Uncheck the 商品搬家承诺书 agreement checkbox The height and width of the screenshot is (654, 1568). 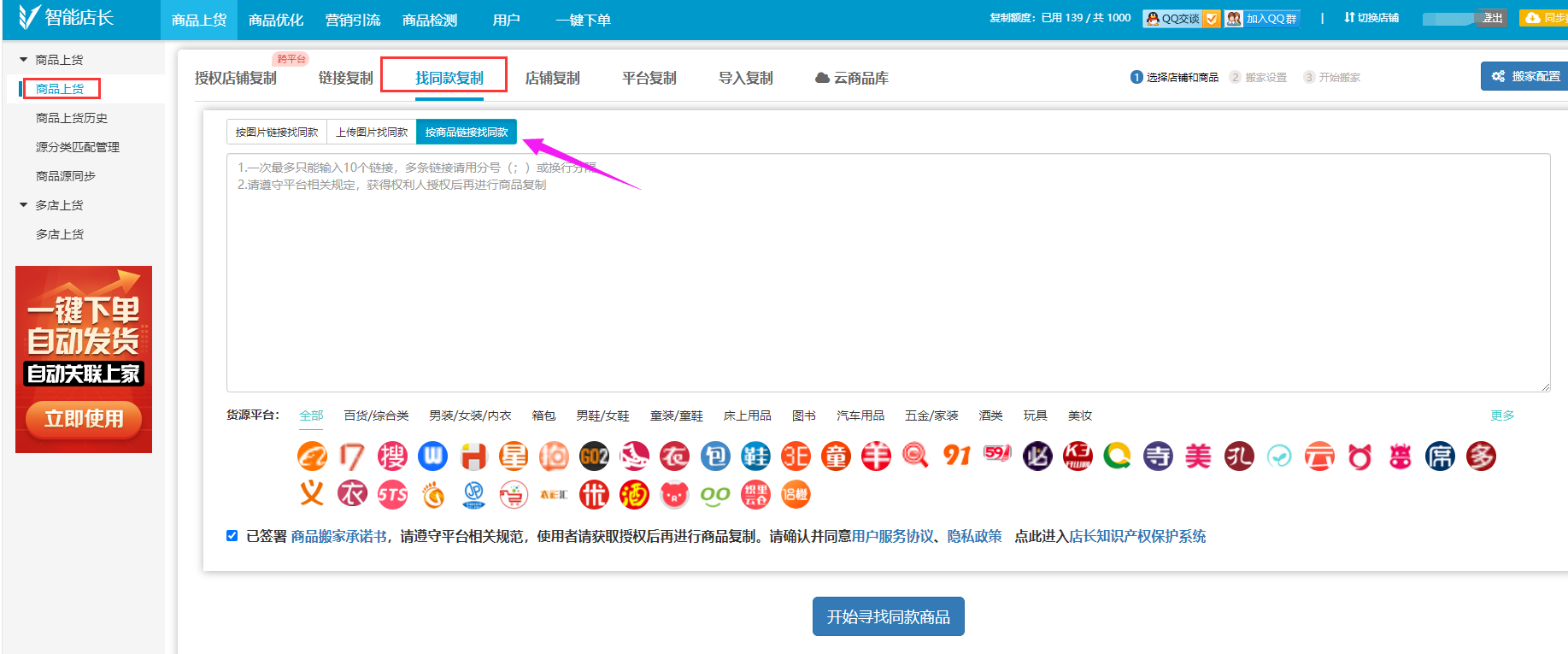pyautogui.click(x=232, y=536)
